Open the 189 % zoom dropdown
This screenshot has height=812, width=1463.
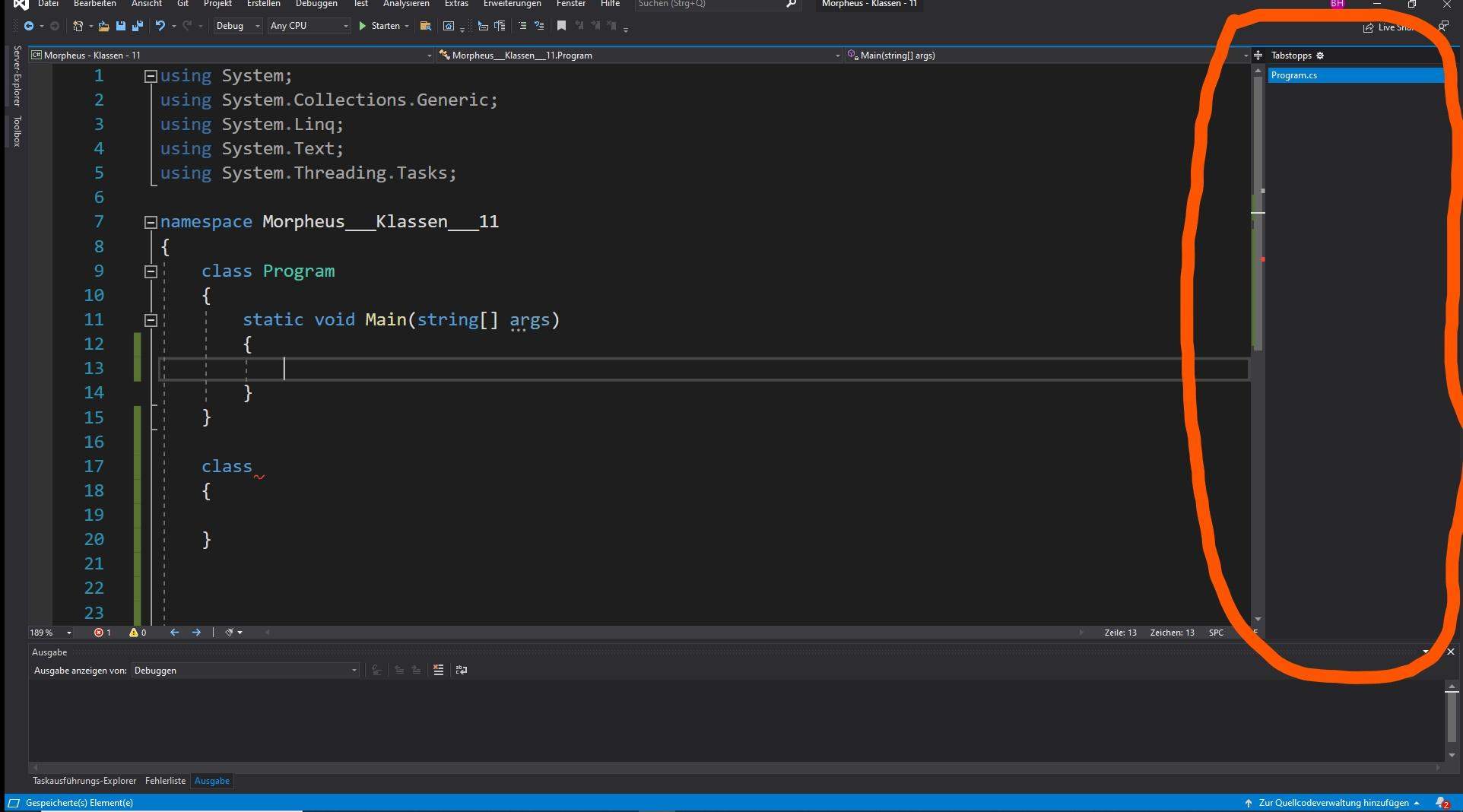(x=51, y=633)
